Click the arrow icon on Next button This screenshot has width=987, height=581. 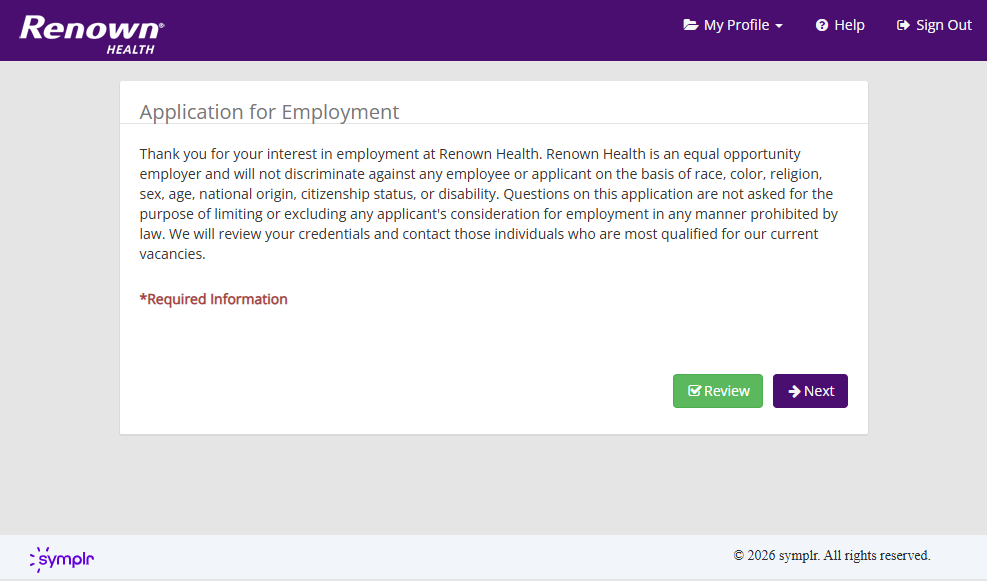794,391
